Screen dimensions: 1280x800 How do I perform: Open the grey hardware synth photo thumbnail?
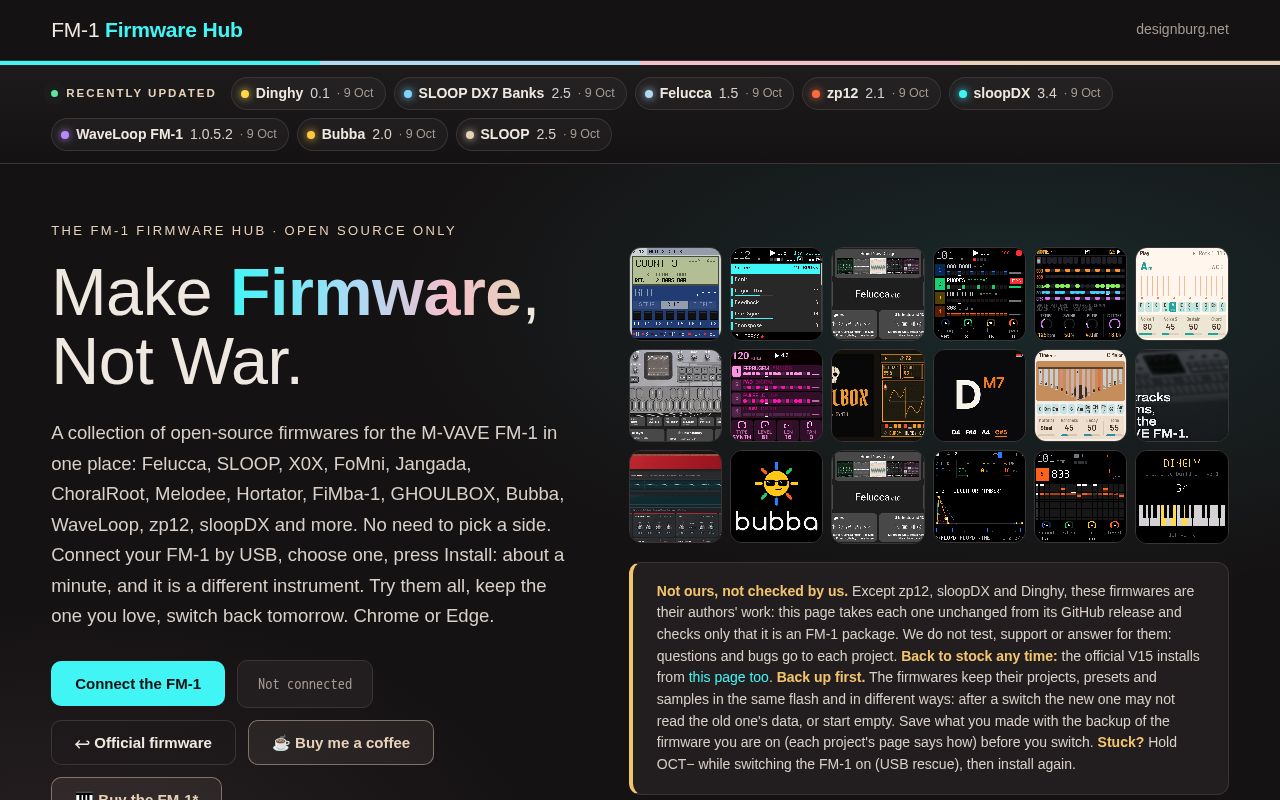675,395
